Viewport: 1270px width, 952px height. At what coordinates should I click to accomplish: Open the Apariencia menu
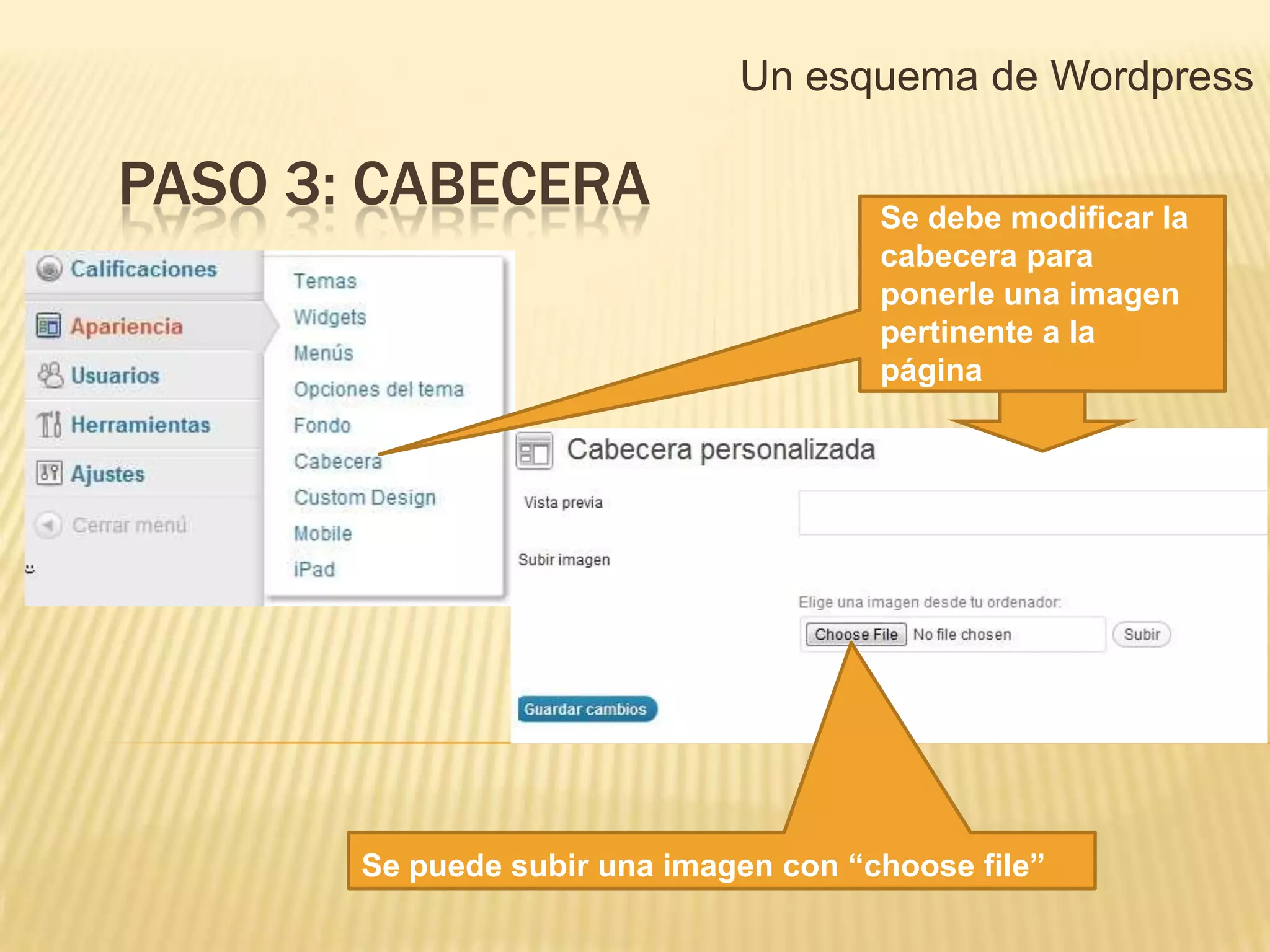click(127, 326)
